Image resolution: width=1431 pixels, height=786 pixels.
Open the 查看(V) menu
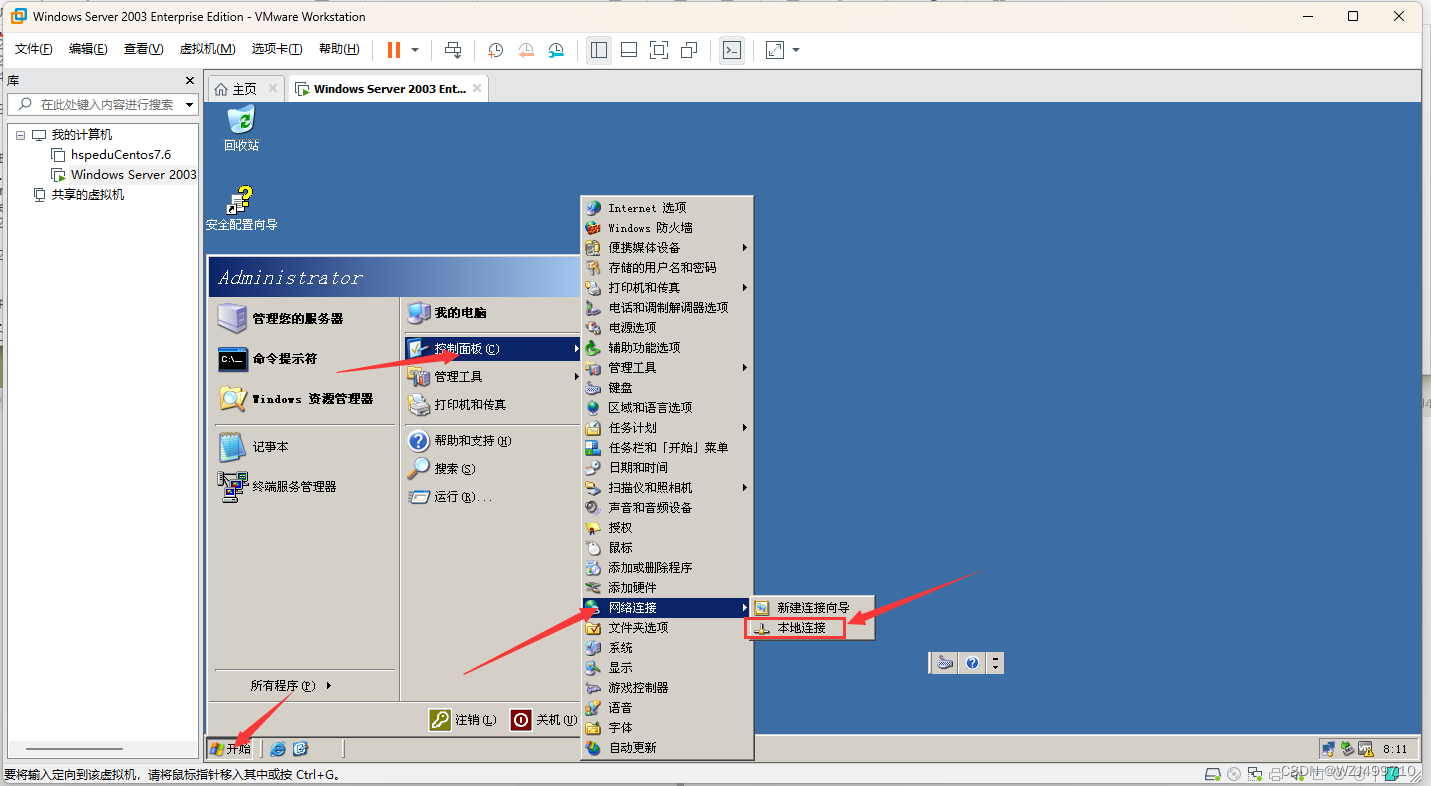[x=143, y=49]
